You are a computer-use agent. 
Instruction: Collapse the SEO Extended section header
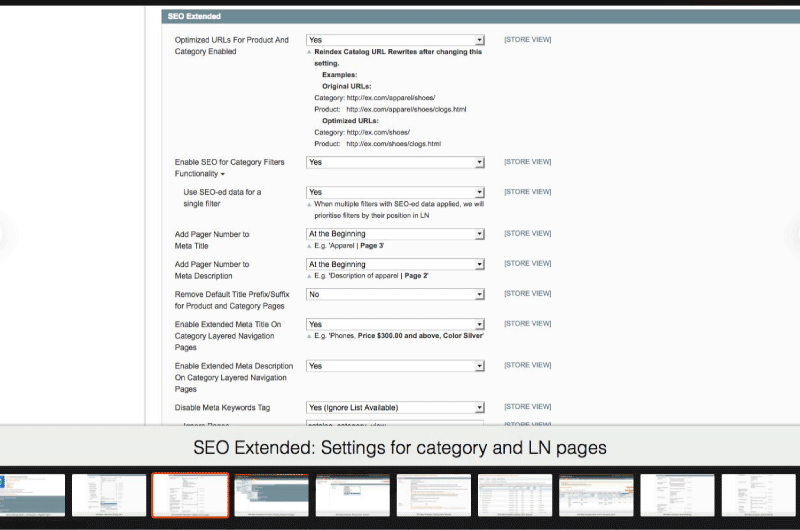(x=481, y=16)
